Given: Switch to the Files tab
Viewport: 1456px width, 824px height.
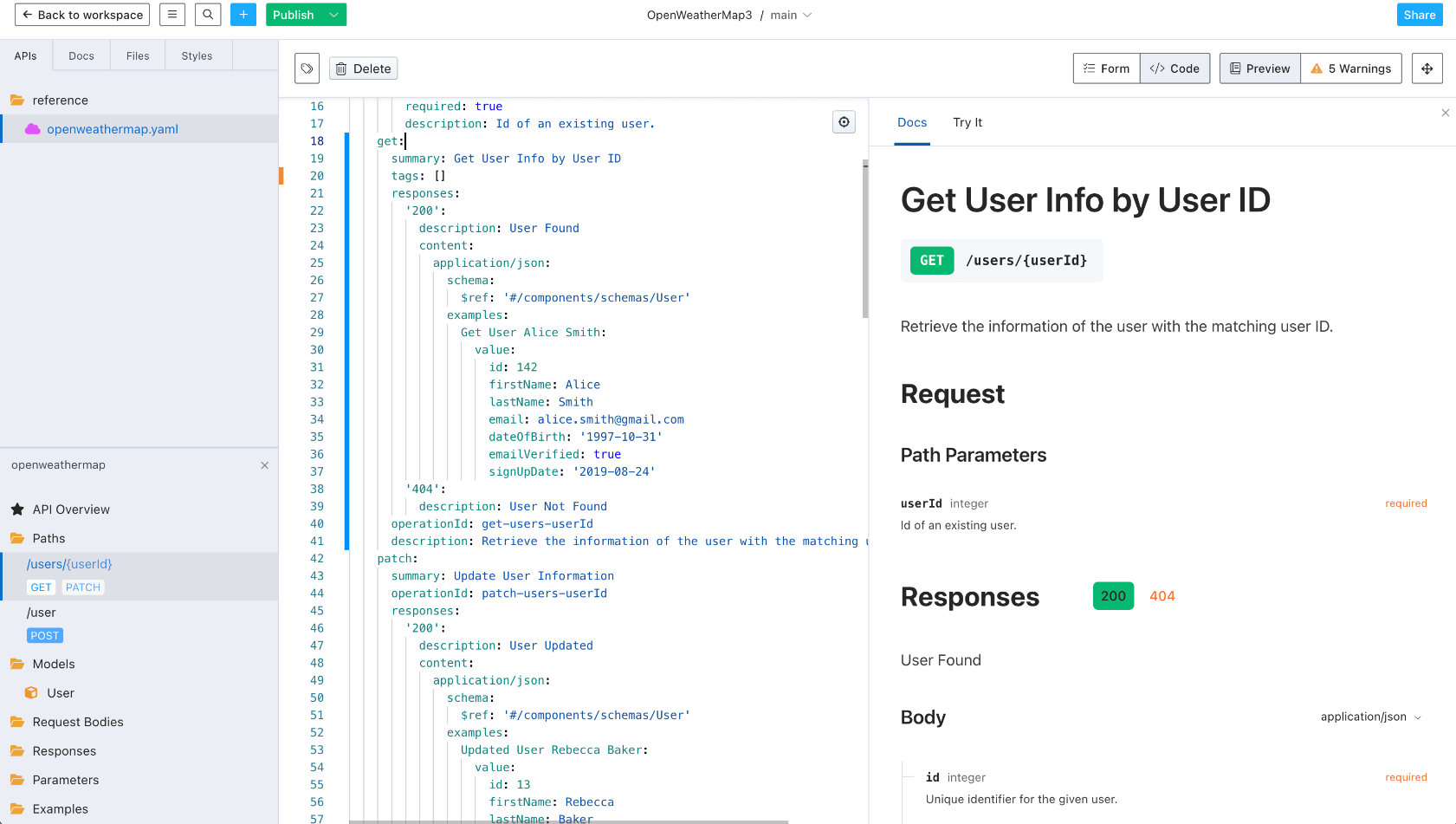Looking at the screenshot, I should [138, 55].
